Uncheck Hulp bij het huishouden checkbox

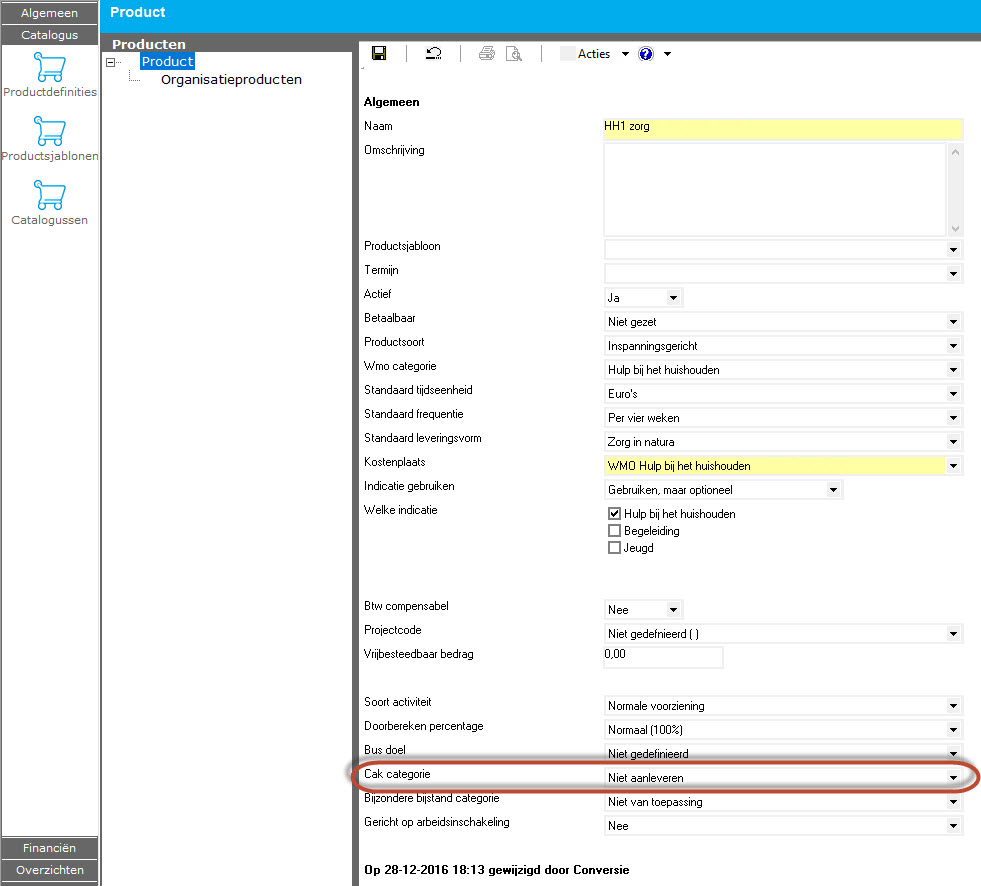click(x=614, y=514)
